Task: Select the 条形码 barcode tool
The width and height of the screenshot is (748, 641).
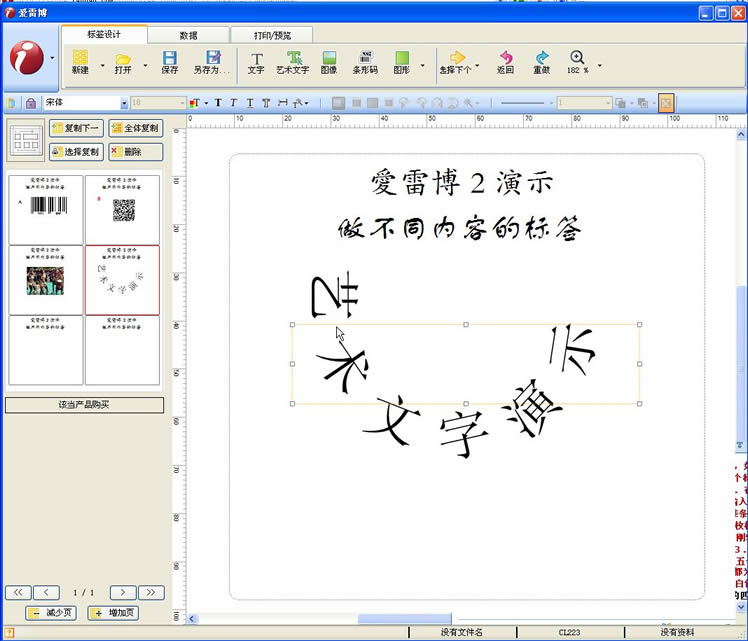Action: 365,63
